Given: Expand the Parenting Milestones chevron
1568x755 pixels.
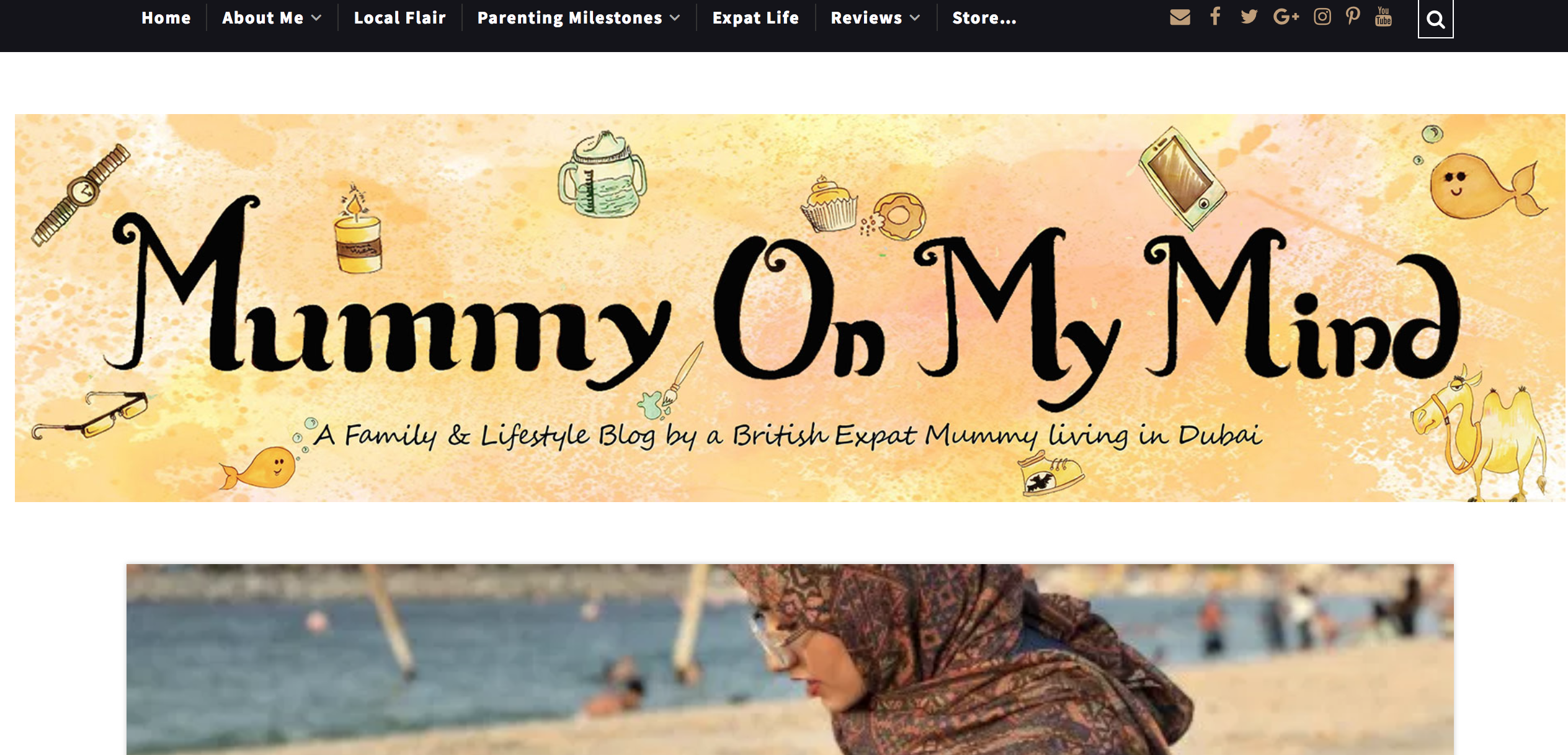Looking at the screenshot, I should pyautogui.click(x=675, y=18).
